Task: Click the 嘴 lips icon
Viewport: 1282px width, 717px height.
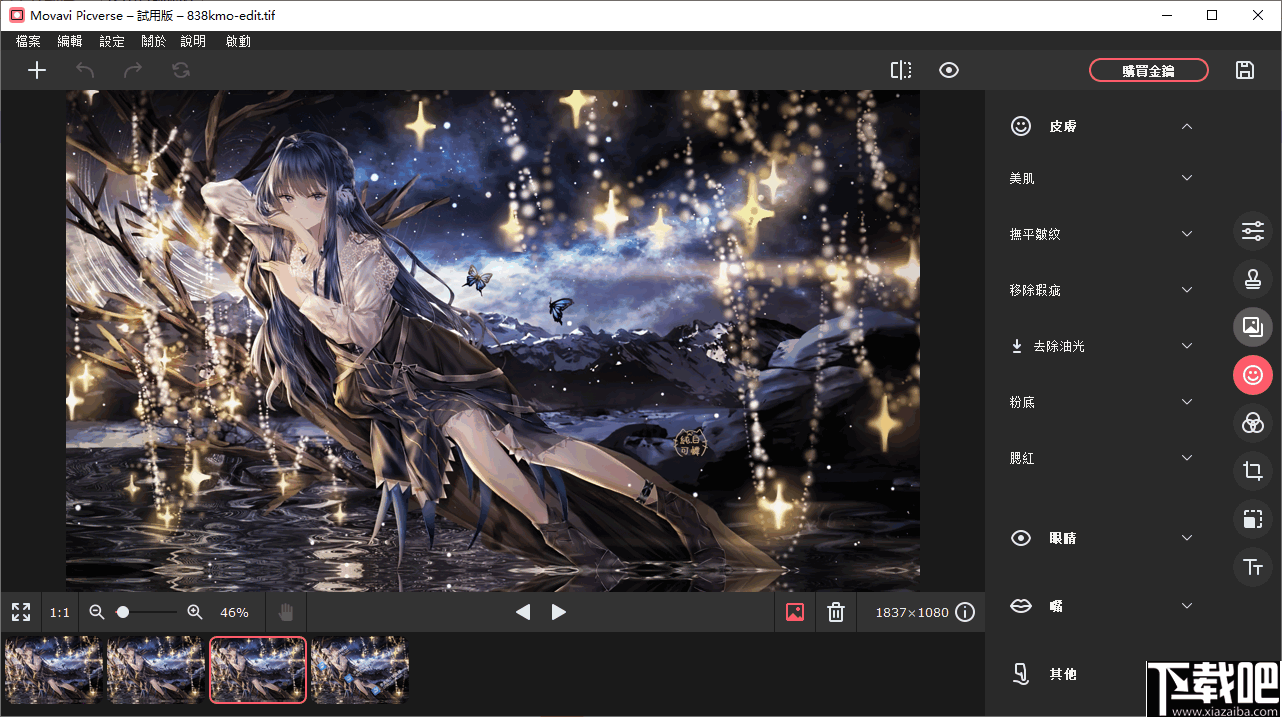Action: 1021,606
